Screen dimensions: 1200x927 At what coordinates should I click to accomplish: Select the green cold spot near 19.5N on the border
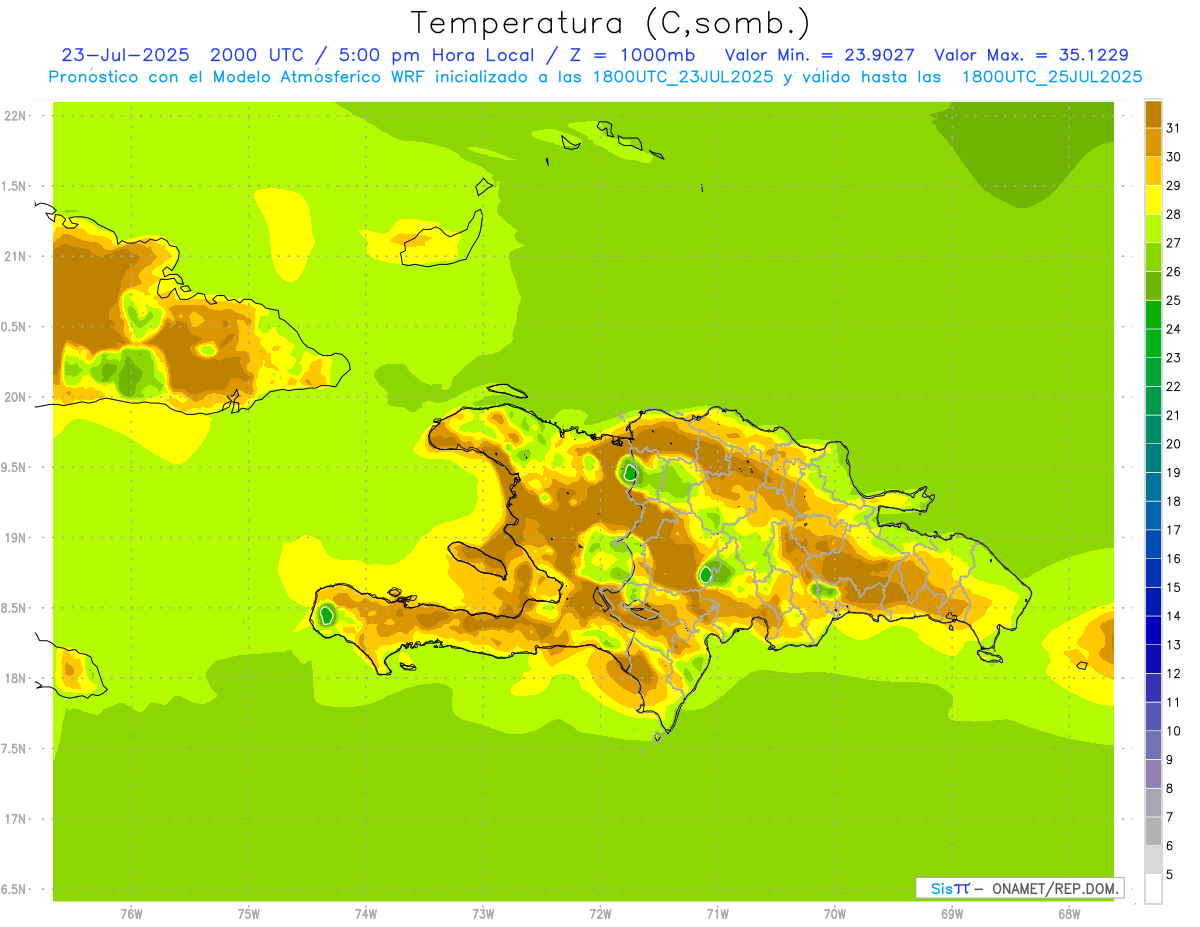click(x=629, y=472)
